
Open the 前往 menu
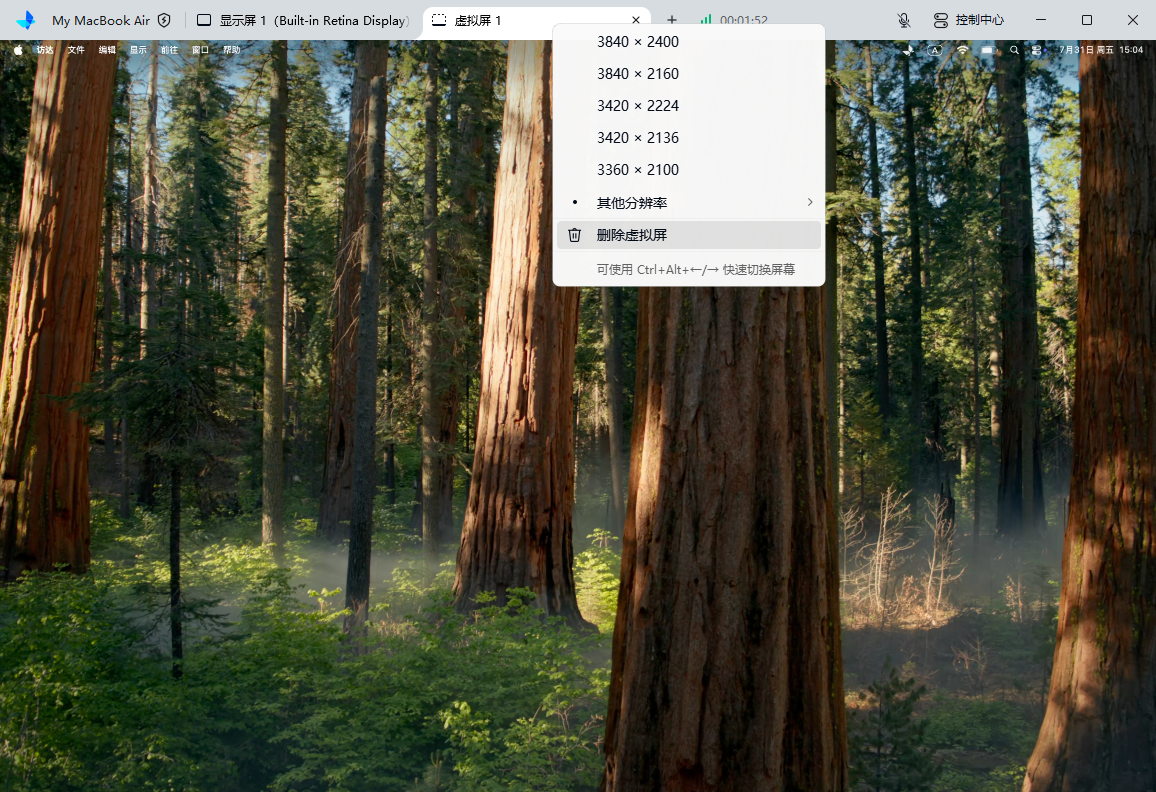click(x=170, y=50)
